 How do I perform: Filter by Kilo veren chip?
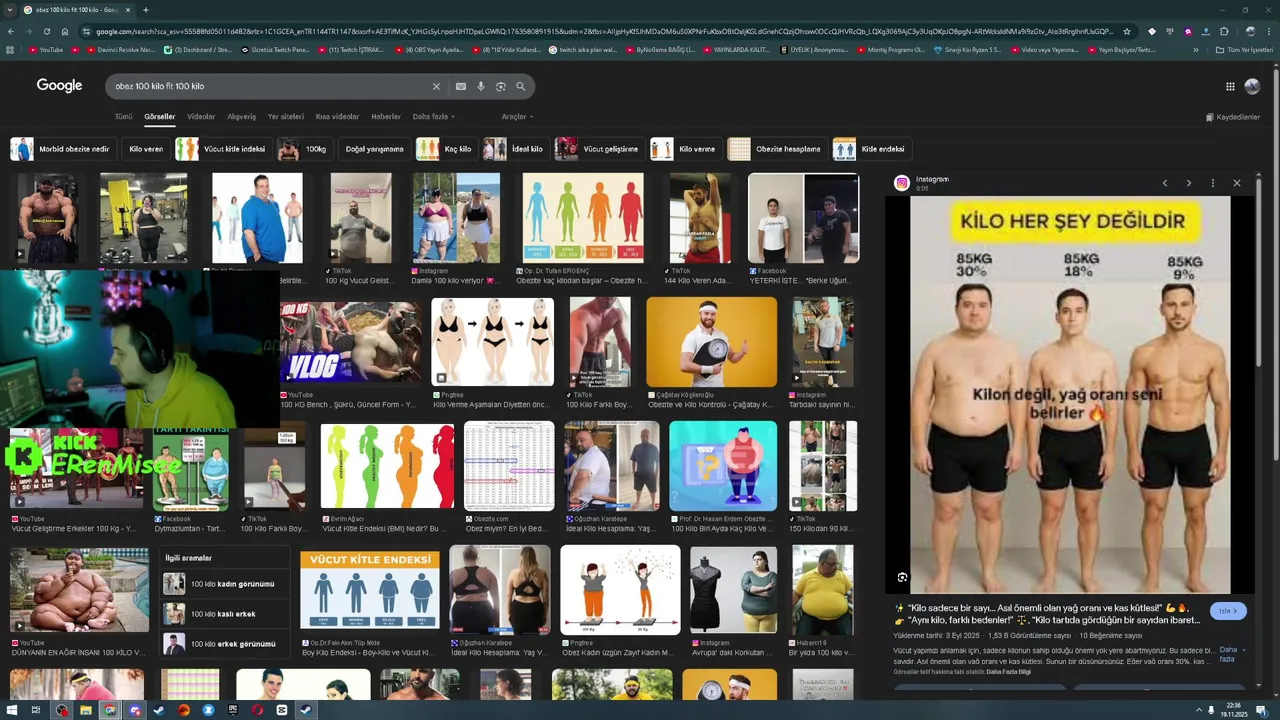click(146, 149)
